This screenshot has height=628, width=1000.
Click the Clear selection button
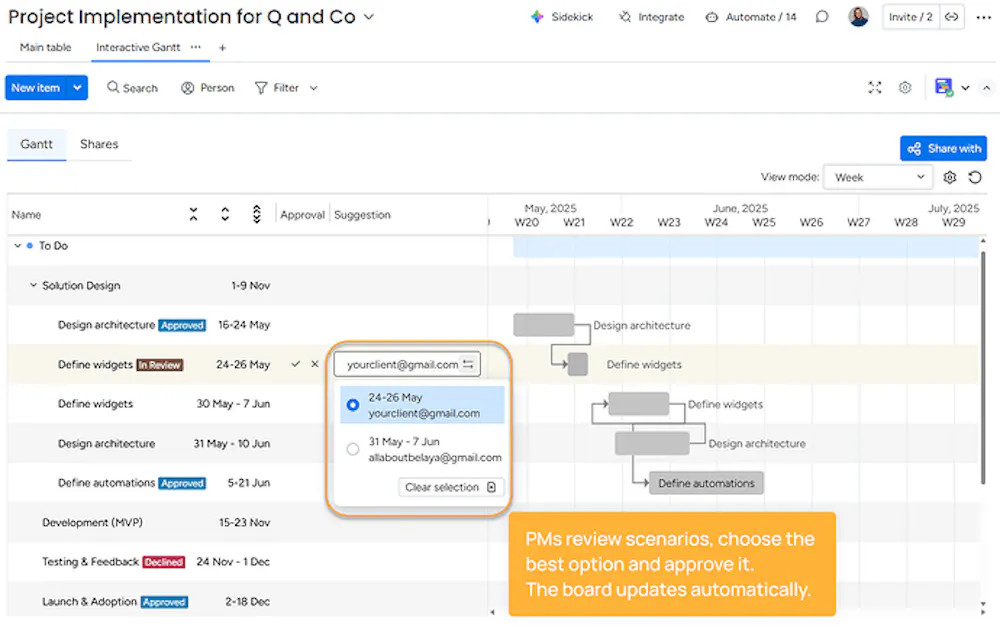pos(452,488)
